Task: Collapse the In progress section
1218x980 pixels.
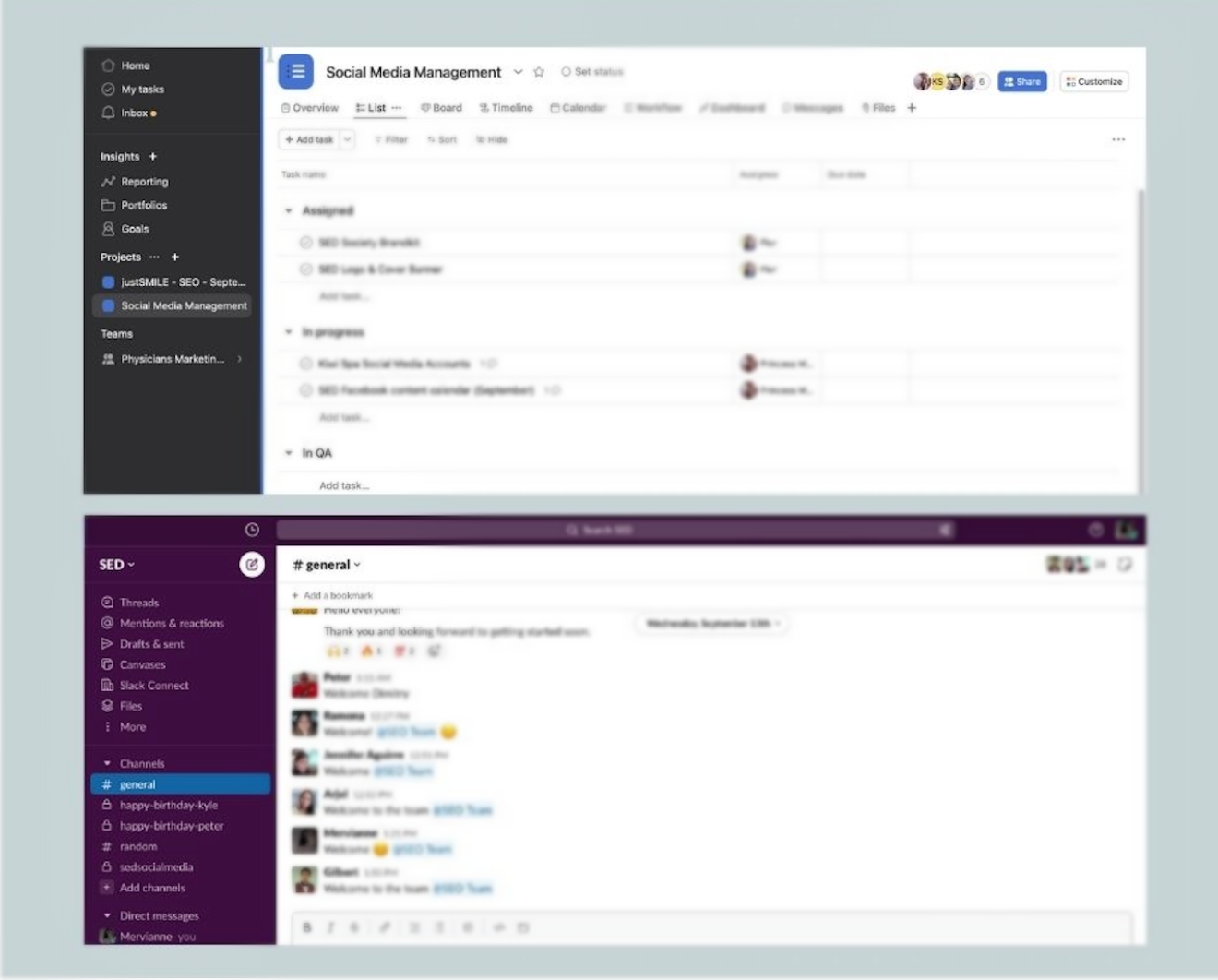Action: click(289, 332)
